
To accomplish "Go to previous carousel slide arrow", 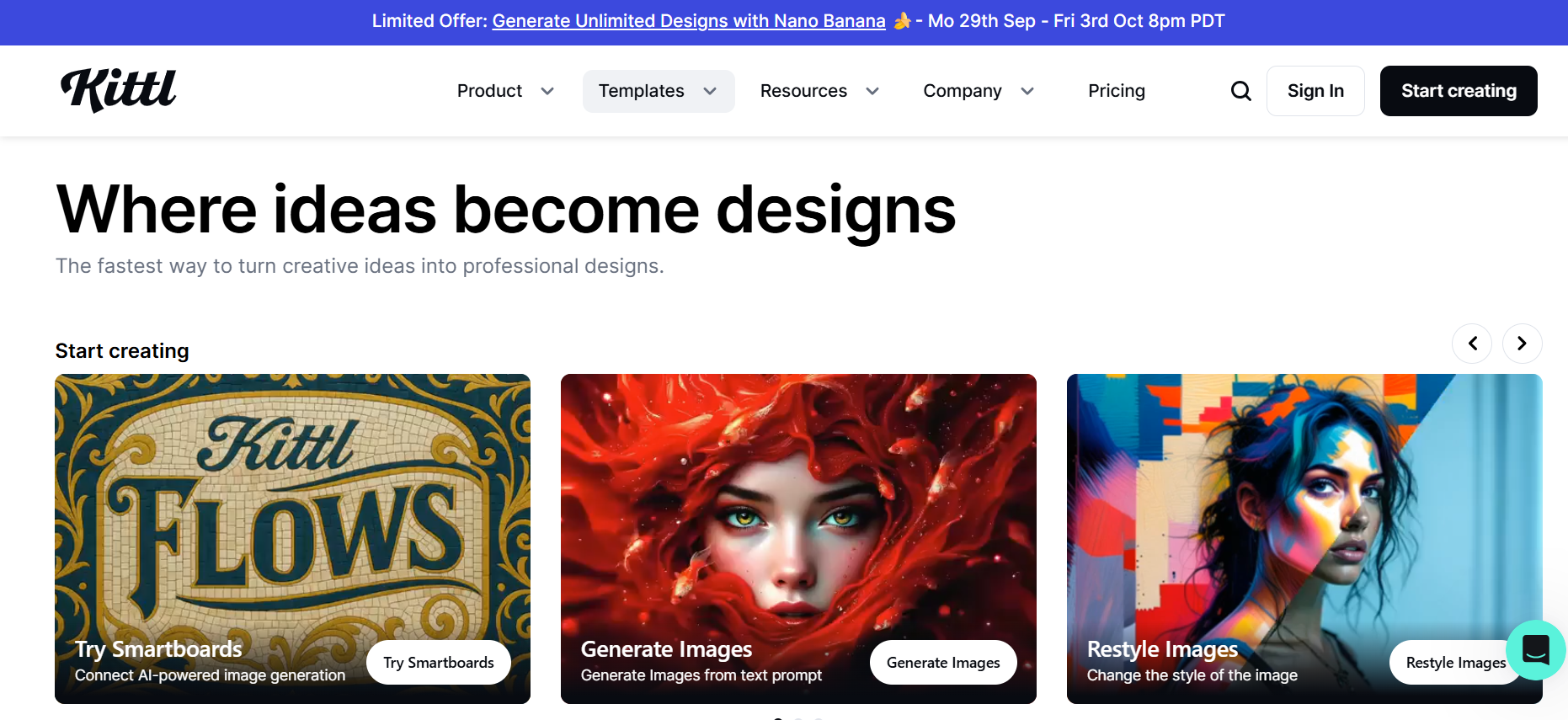I will (x=1472, y=344).
